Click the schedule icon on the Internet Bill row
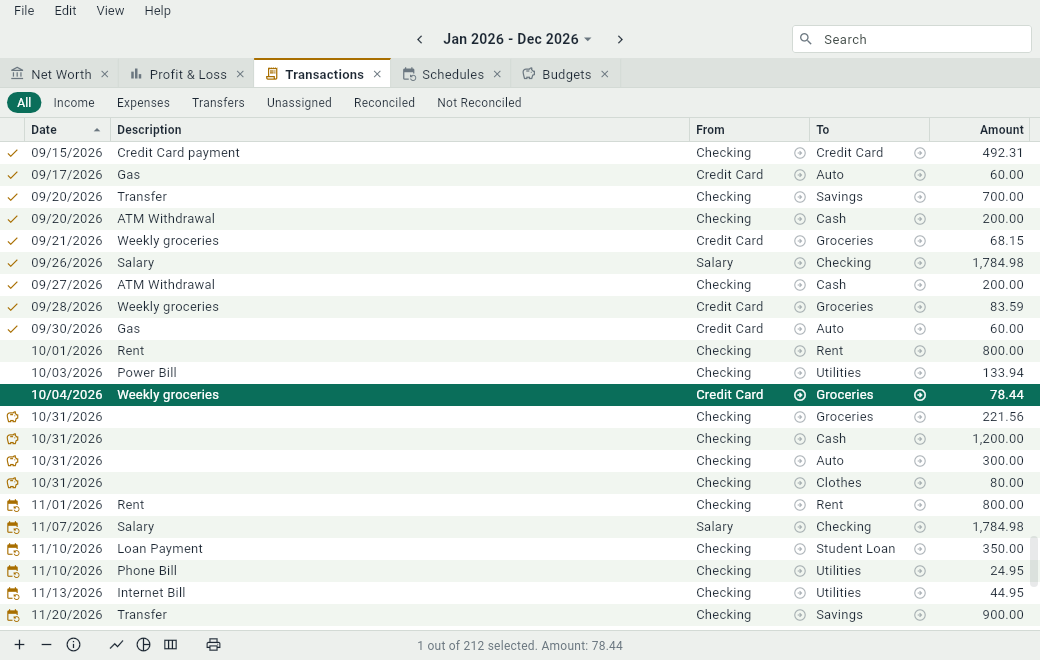This screenshot has width=1040, height=660. [13, 593]
